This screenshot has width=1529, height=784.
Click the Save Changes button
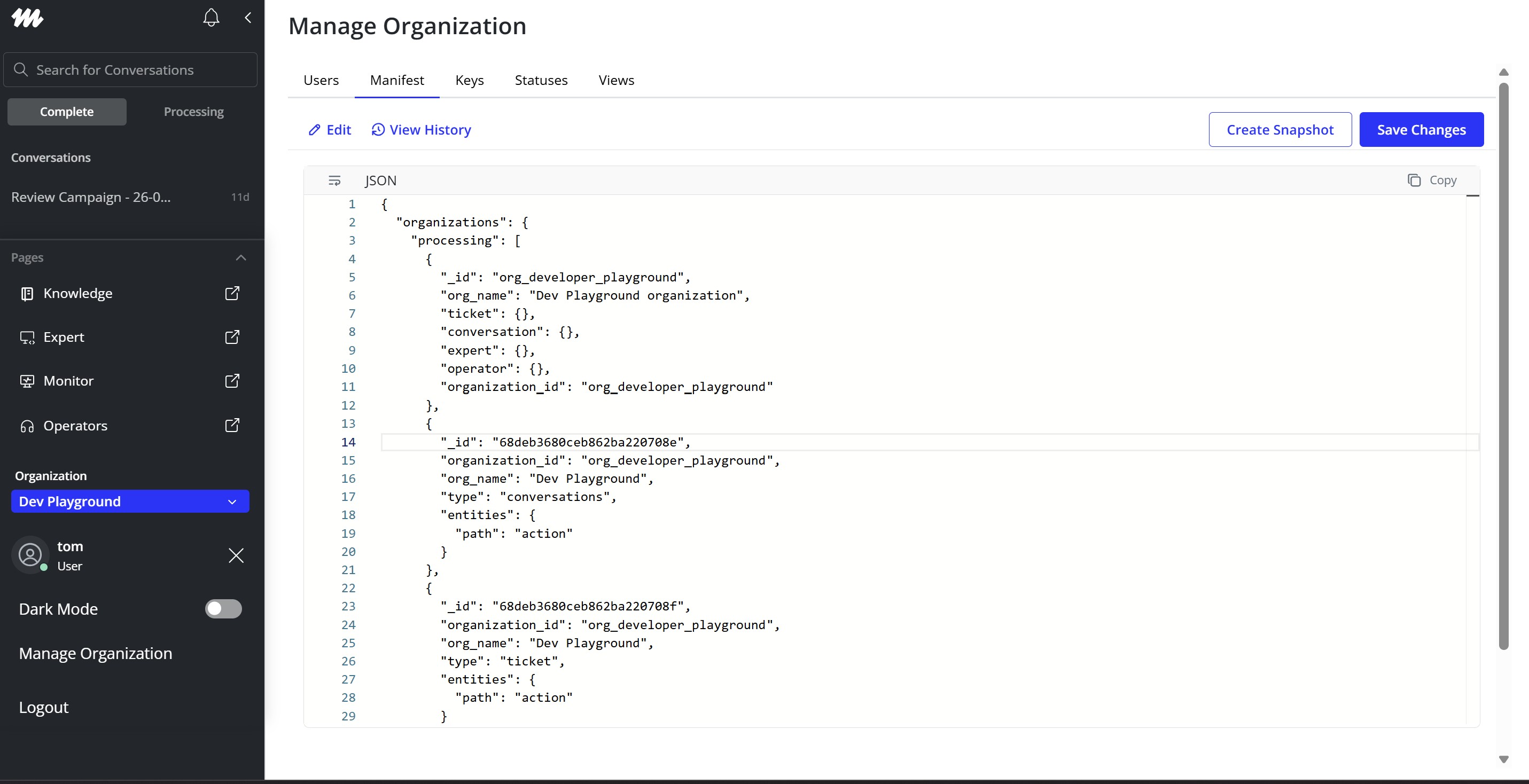coord(1422,129)
